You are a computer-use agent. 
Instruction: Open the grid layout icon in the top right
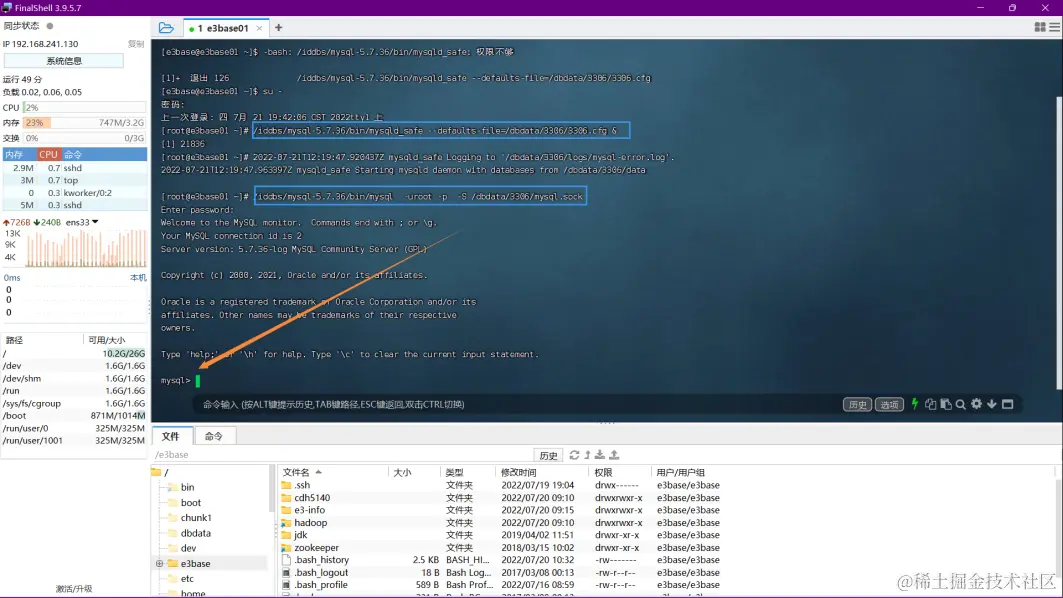[x=1040, y=27]
